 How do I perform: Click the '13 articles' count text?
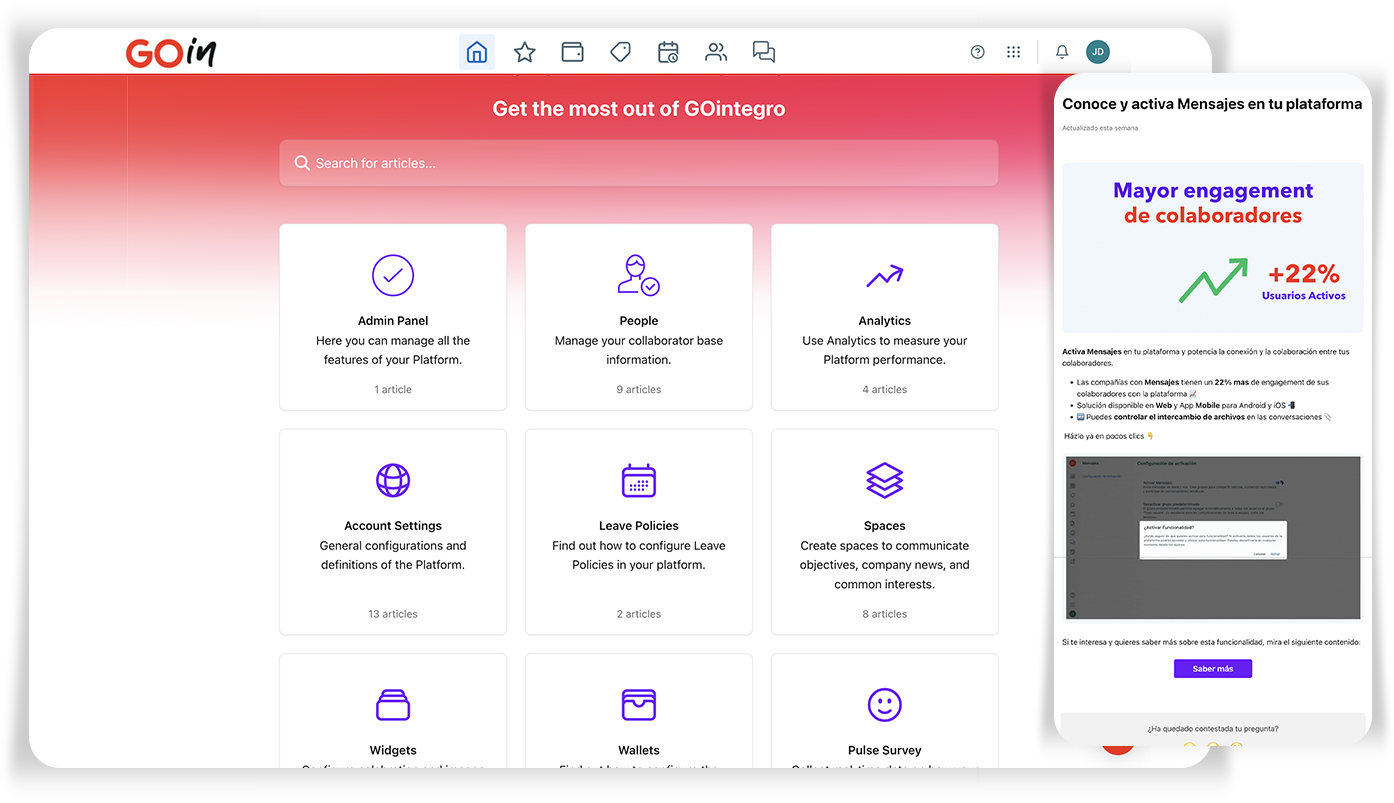(x=393, y=614)
